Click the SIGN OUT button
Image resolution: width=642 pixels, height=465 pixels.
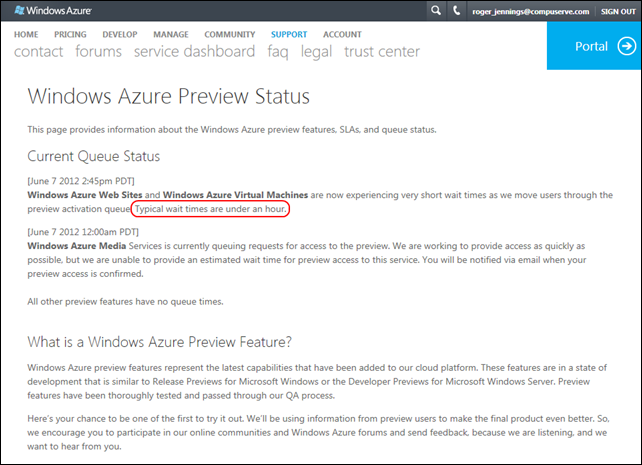(618, 10)
